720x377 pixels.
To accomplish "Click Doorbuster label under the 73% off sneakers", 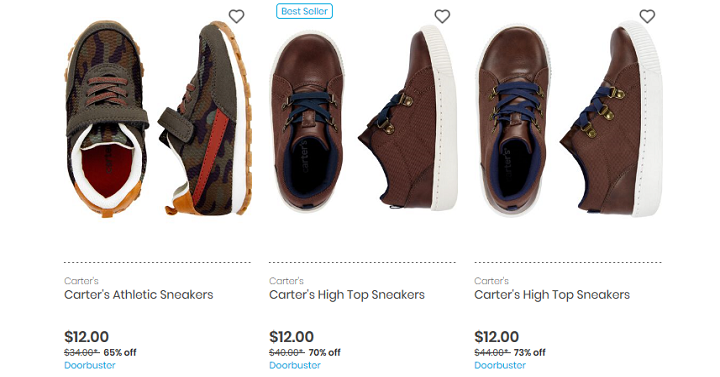I will click(500, 365).
